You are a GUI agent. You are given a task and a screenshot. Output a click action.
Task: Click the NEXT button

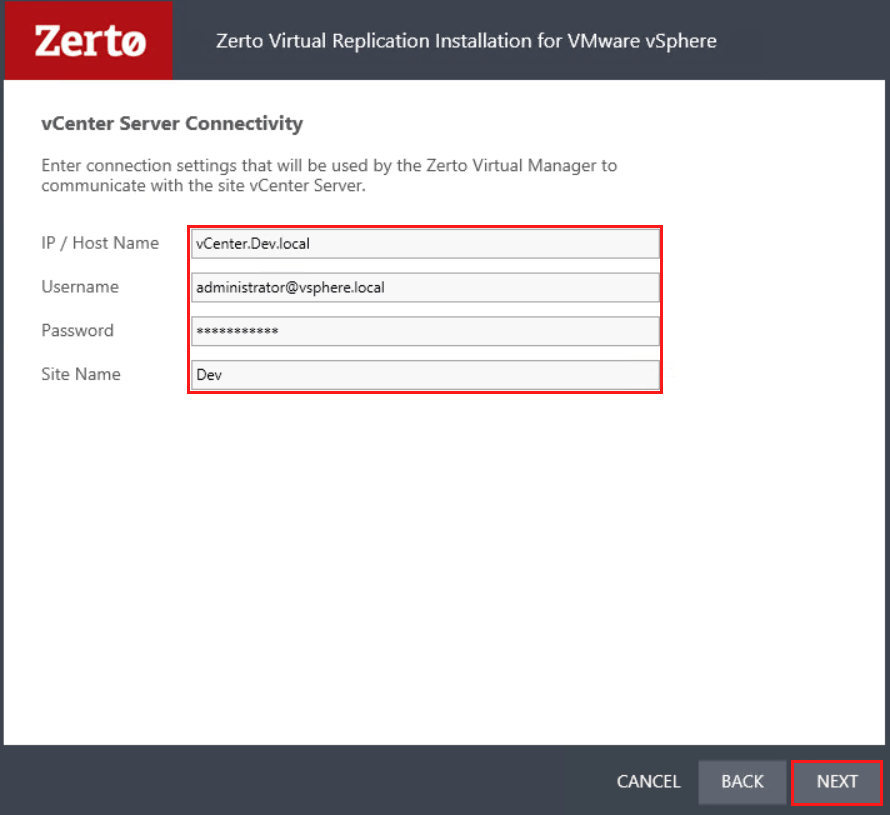pos(837,782)
